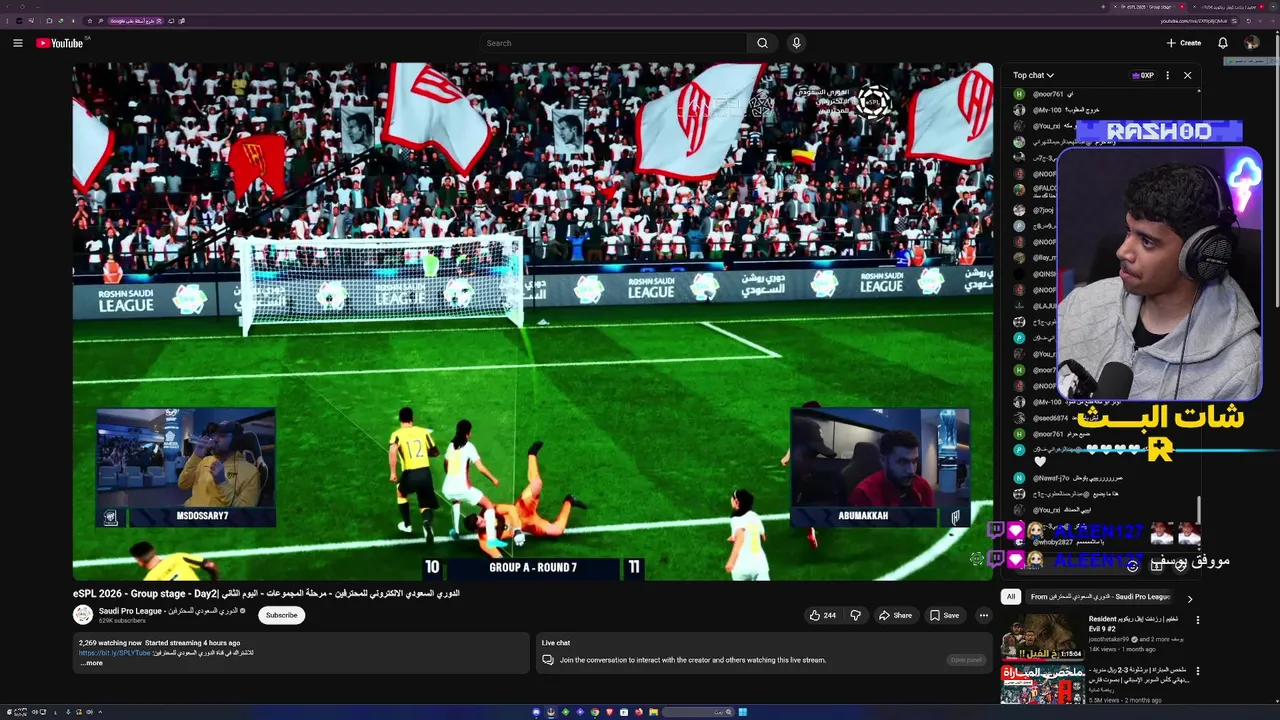
Task: Start voice search with microphone icon
Action: [x=796, y=43]
